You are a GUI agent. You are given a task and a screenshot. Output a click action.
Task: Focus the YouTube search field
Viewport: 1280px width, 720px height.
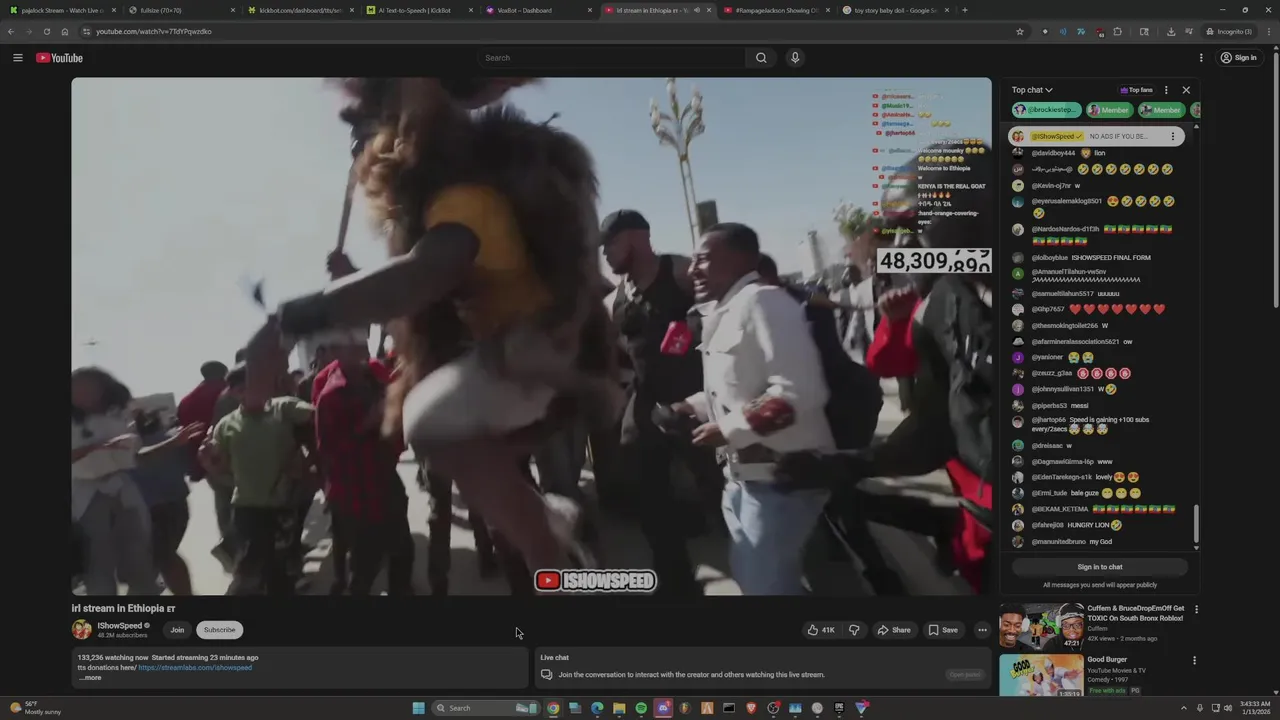(610, 58)
